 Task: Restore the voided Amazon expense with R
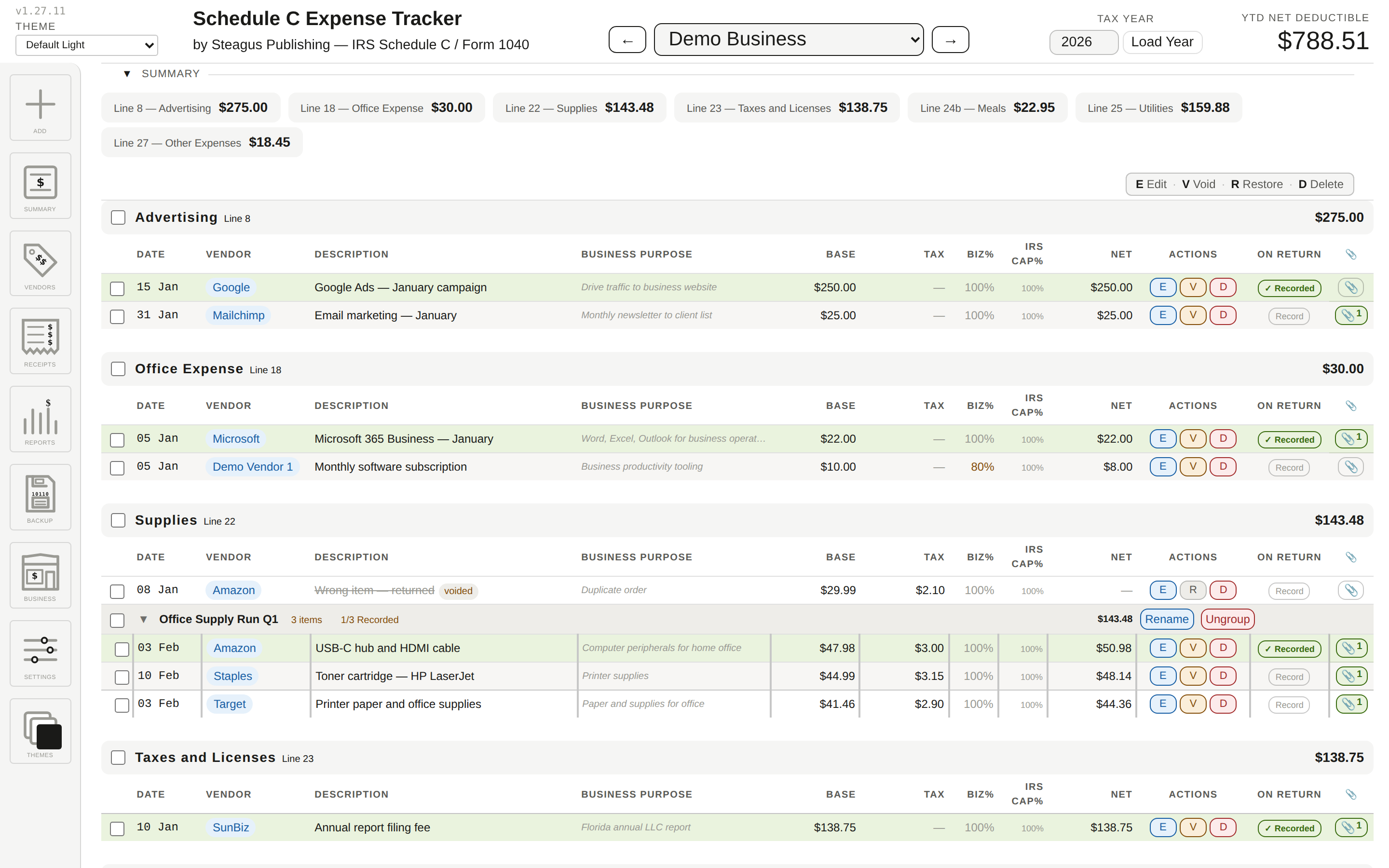1193,590
